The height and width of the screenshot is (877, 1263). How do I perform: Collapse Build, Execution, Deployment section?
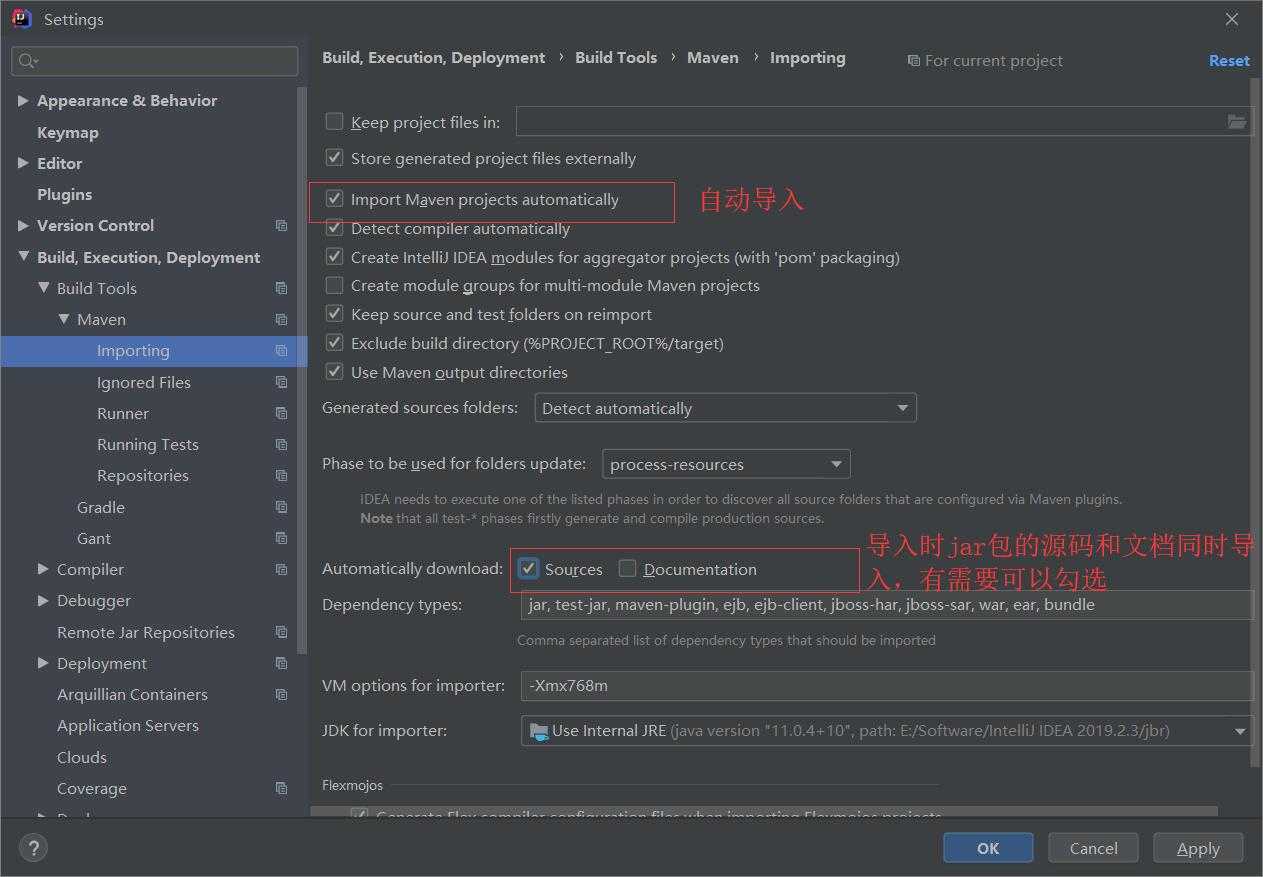tap(23, 257)
